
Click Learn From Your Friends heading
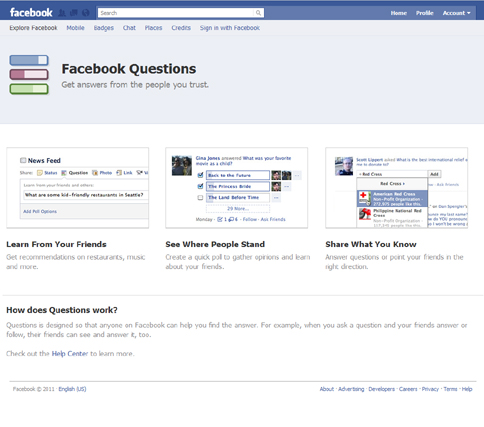click(x=56, y=244)
